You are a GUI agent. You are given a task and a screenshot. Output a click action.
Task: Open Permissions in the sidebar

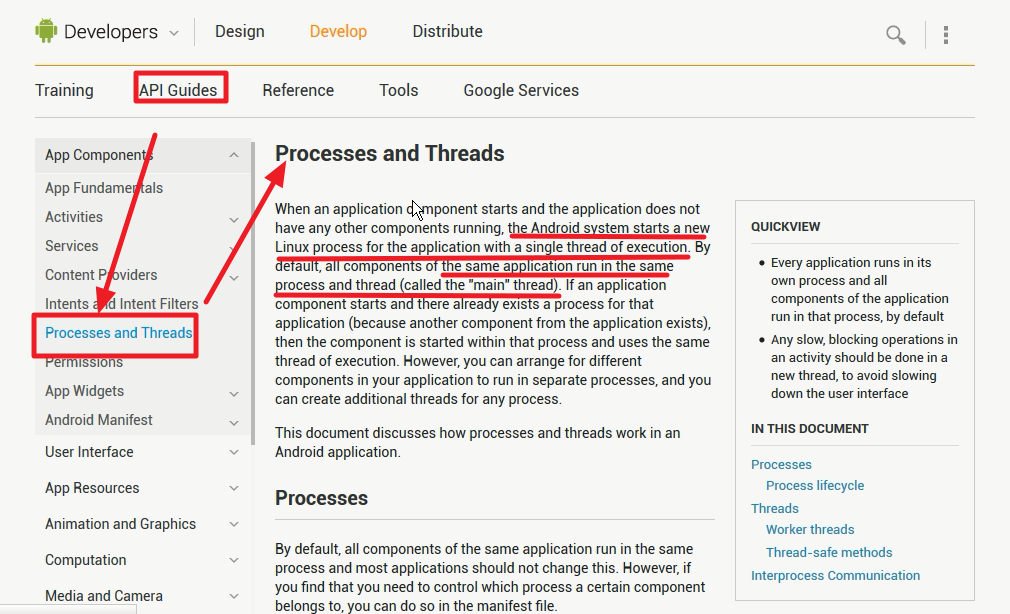click(84, 362)
